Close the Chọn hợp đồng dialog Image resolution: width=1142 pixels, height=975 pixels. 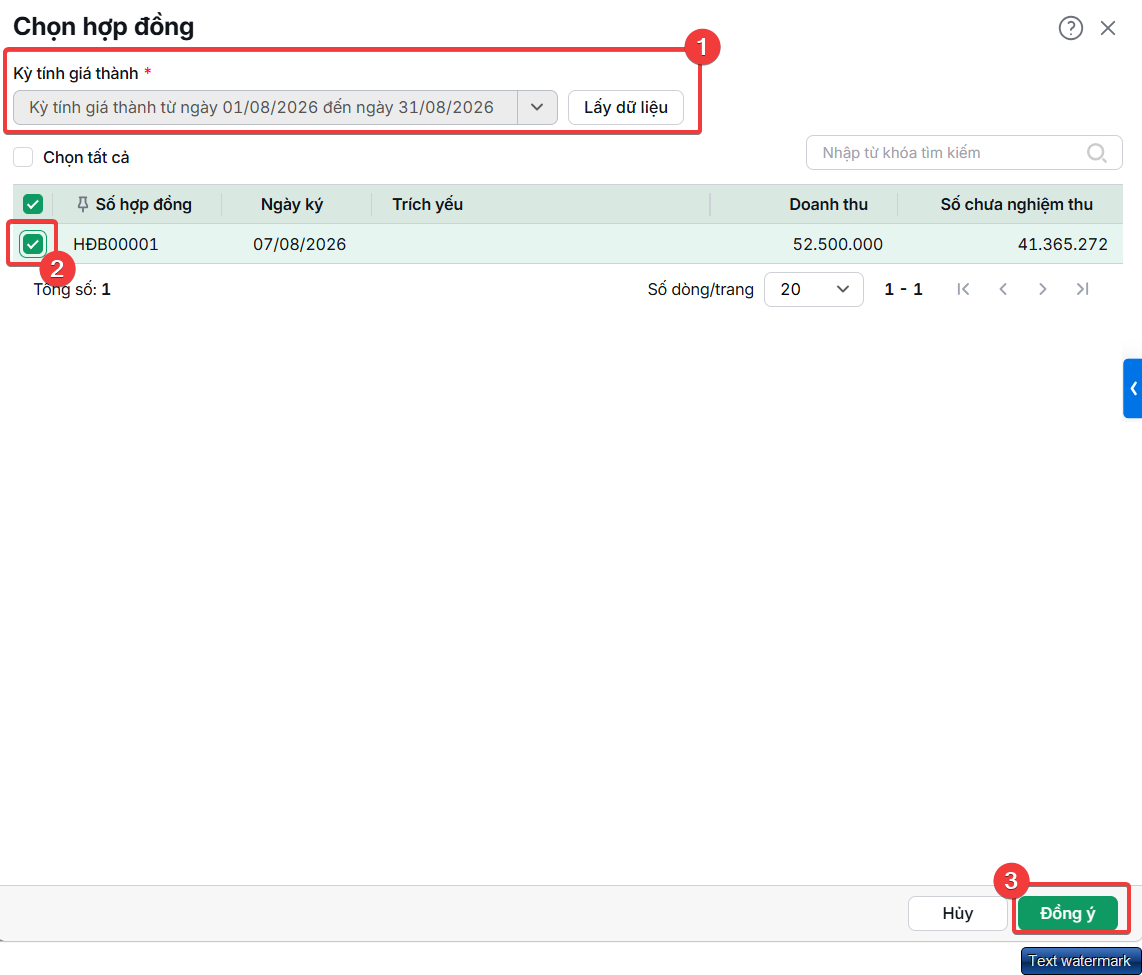click(x=1108, y=28)
